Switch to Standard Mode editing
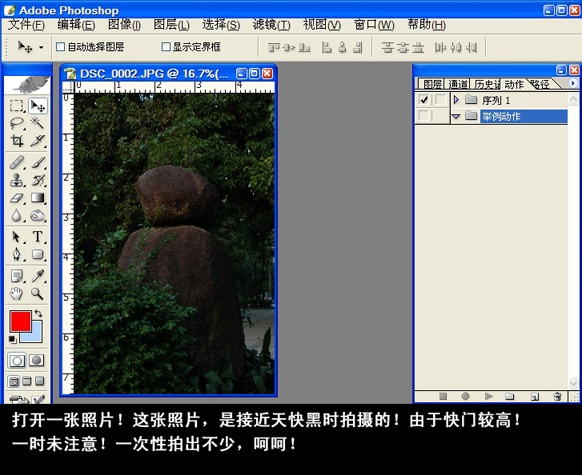This screenshot has width=582, height=475. pyautogui.click(x=17, y=360)
